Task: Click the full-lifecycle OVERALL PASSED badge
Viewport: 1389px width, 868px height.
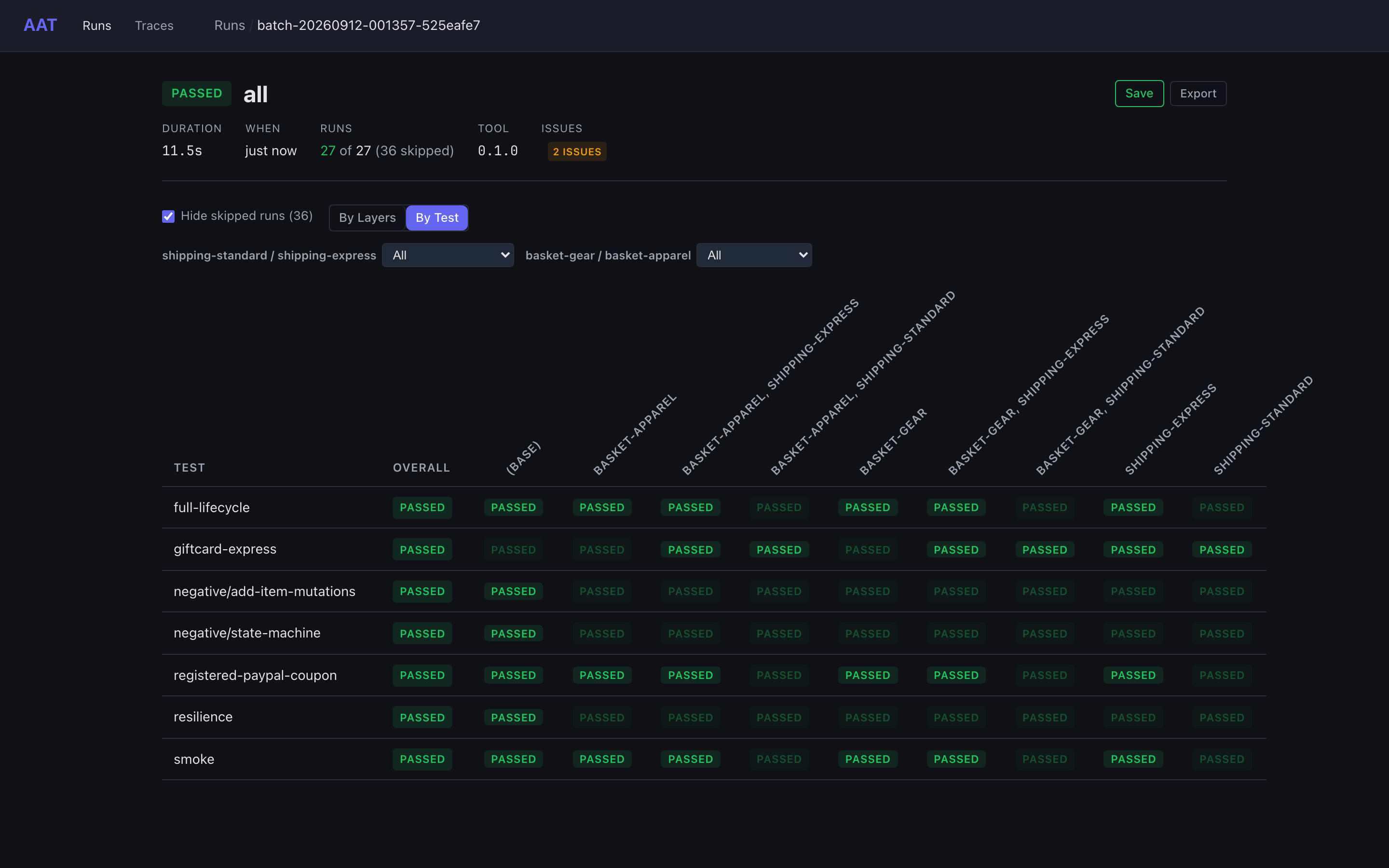Action: (422, 507)
